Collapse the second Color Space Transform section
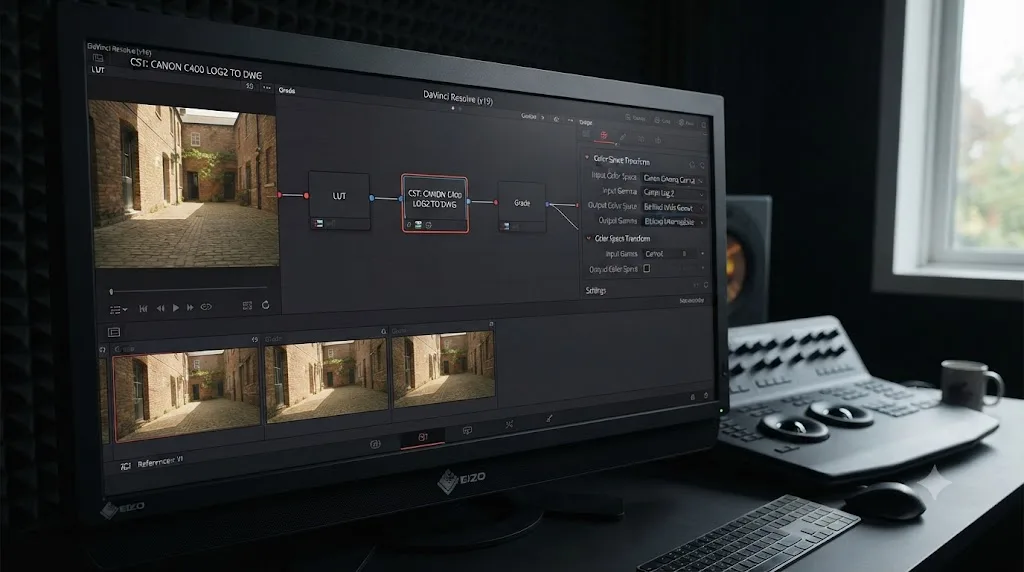This screenshot has height=572, width=1024. [x=588, y=238]
